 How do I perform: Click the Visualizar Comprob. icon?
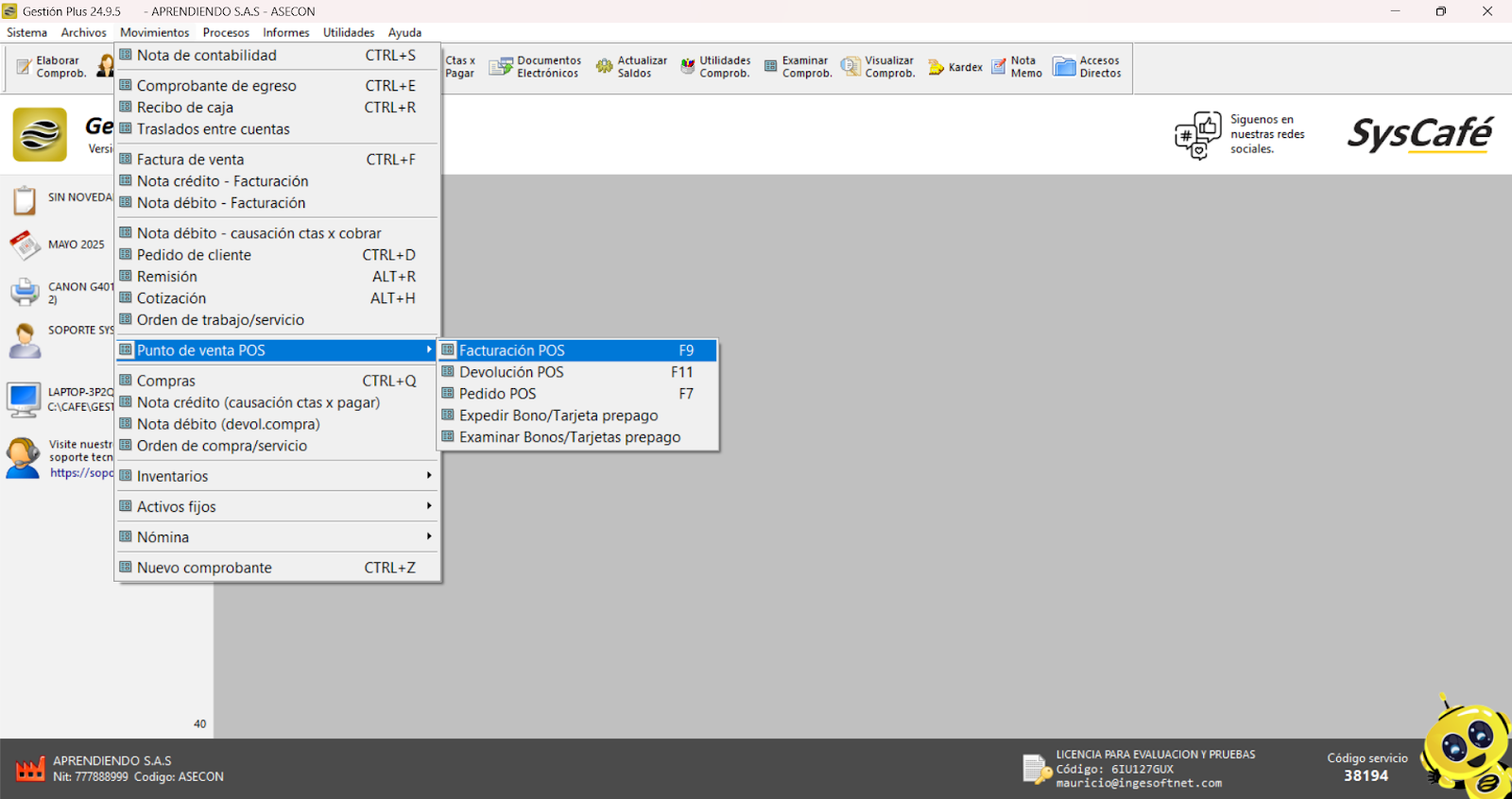[x=851, y=67]
